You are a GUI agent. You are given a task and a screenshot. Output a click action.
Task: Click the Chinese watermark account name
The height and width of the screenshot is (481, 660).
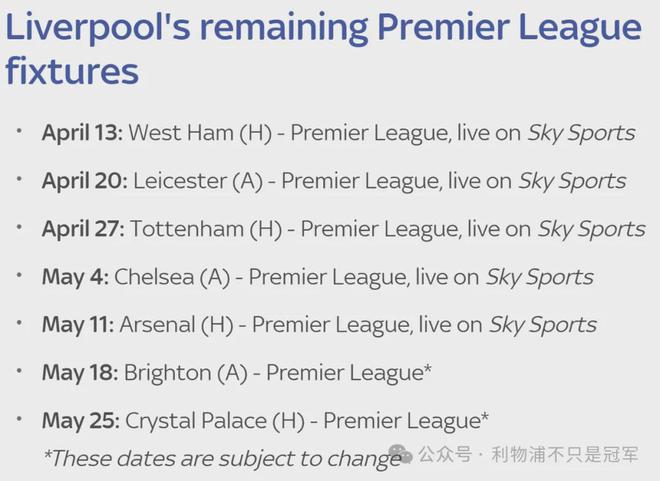coord(565,454)
